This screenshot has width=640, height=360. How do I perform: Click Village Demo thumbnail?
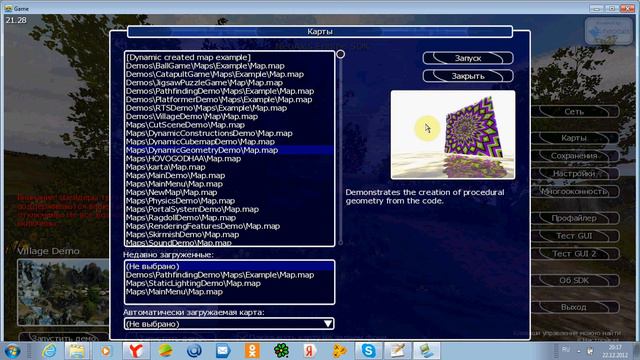coord(63,292)
